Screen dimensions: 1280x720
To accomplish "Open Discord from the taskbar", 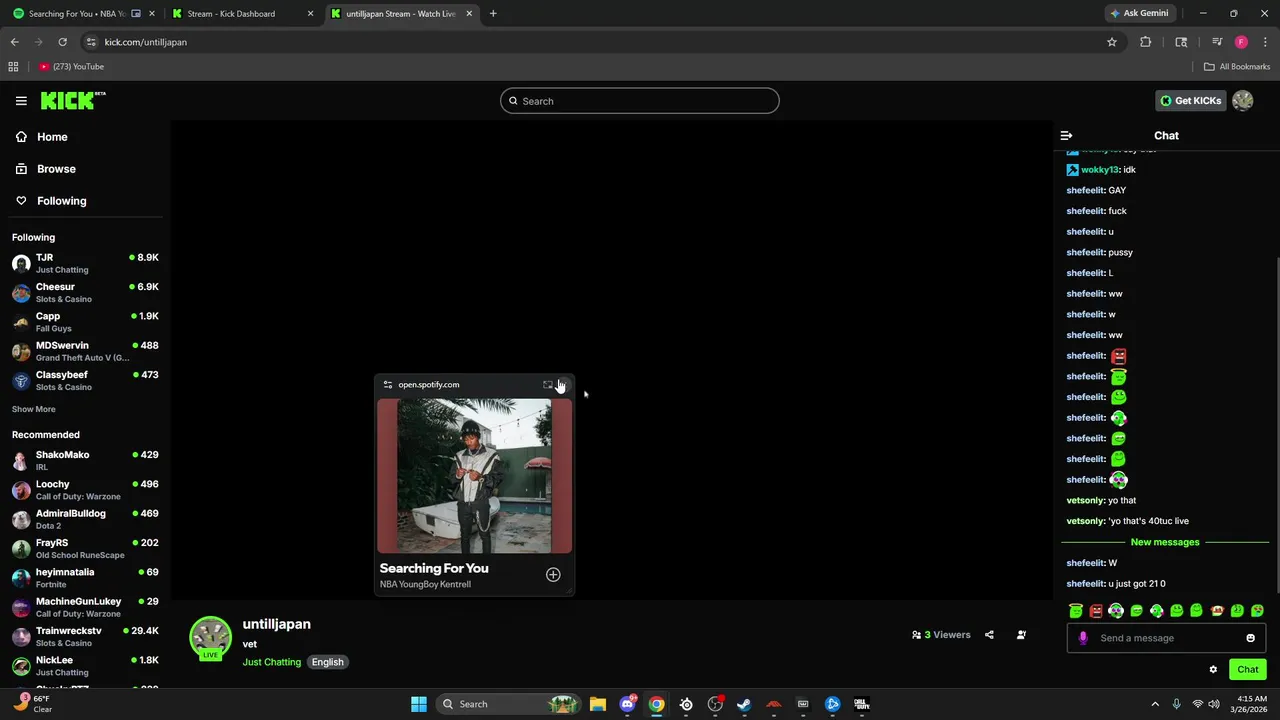I will 627,704.
